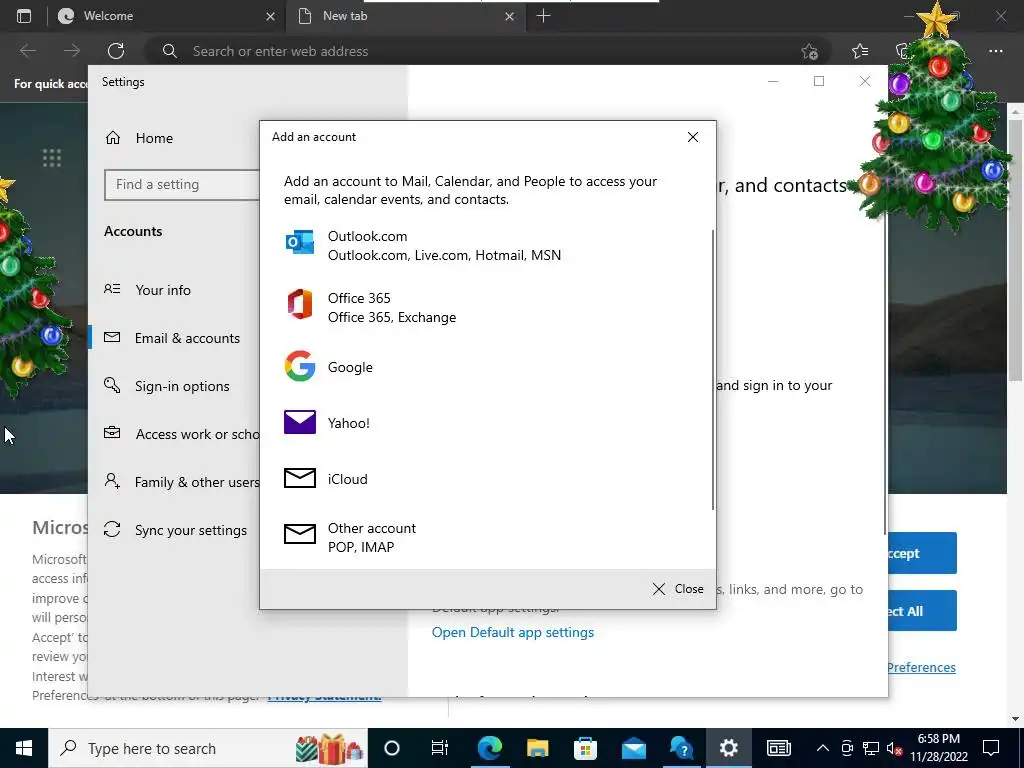Viewport: 1024px width, 768px height.
Task: Open File Explorer from taskbar
Action: [537, 748]
